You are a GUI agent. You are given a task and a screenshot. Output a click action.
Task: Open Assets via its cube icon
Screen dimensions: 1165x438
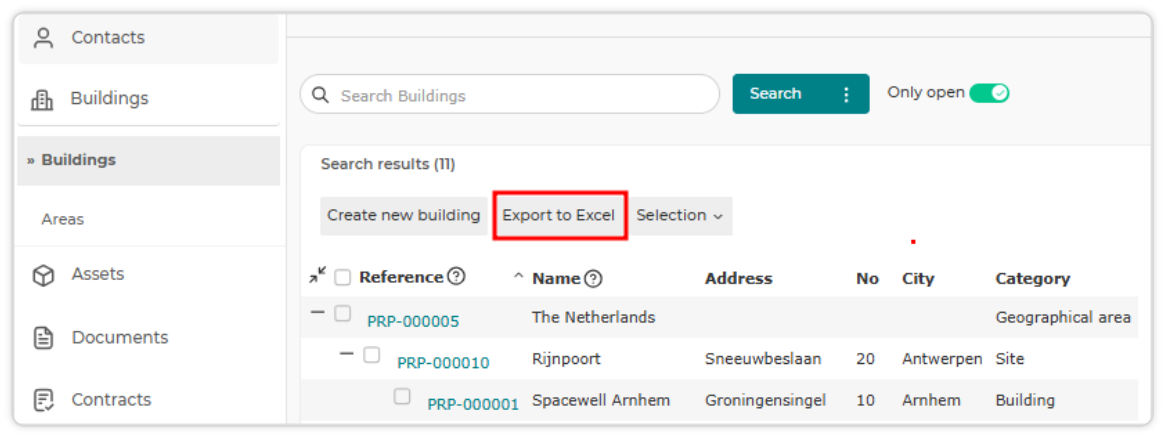click(44, 275)
